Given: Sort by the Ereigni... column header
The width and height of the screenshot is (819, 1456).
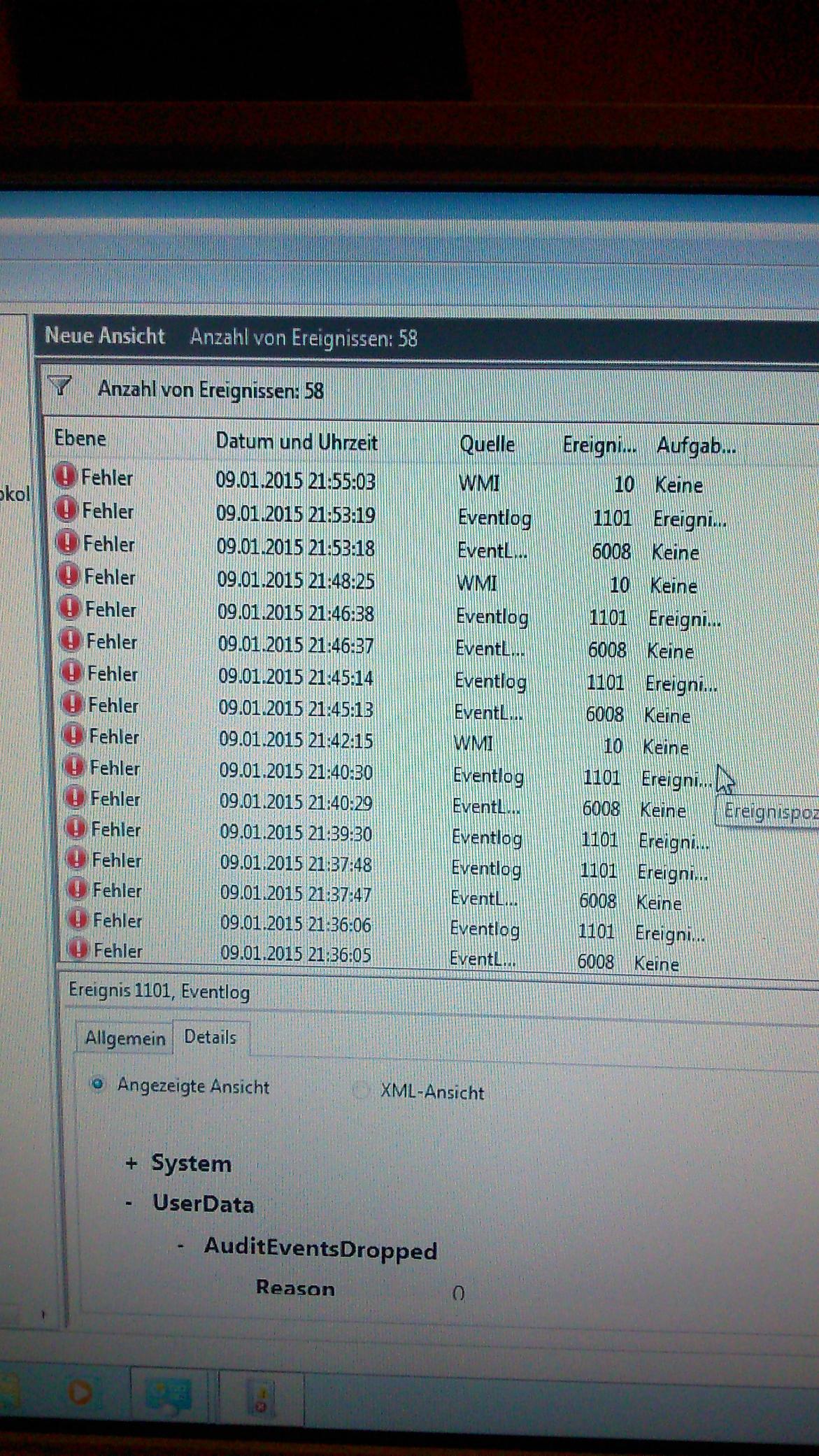Looking at the screenshot, I should pos(599,445).
